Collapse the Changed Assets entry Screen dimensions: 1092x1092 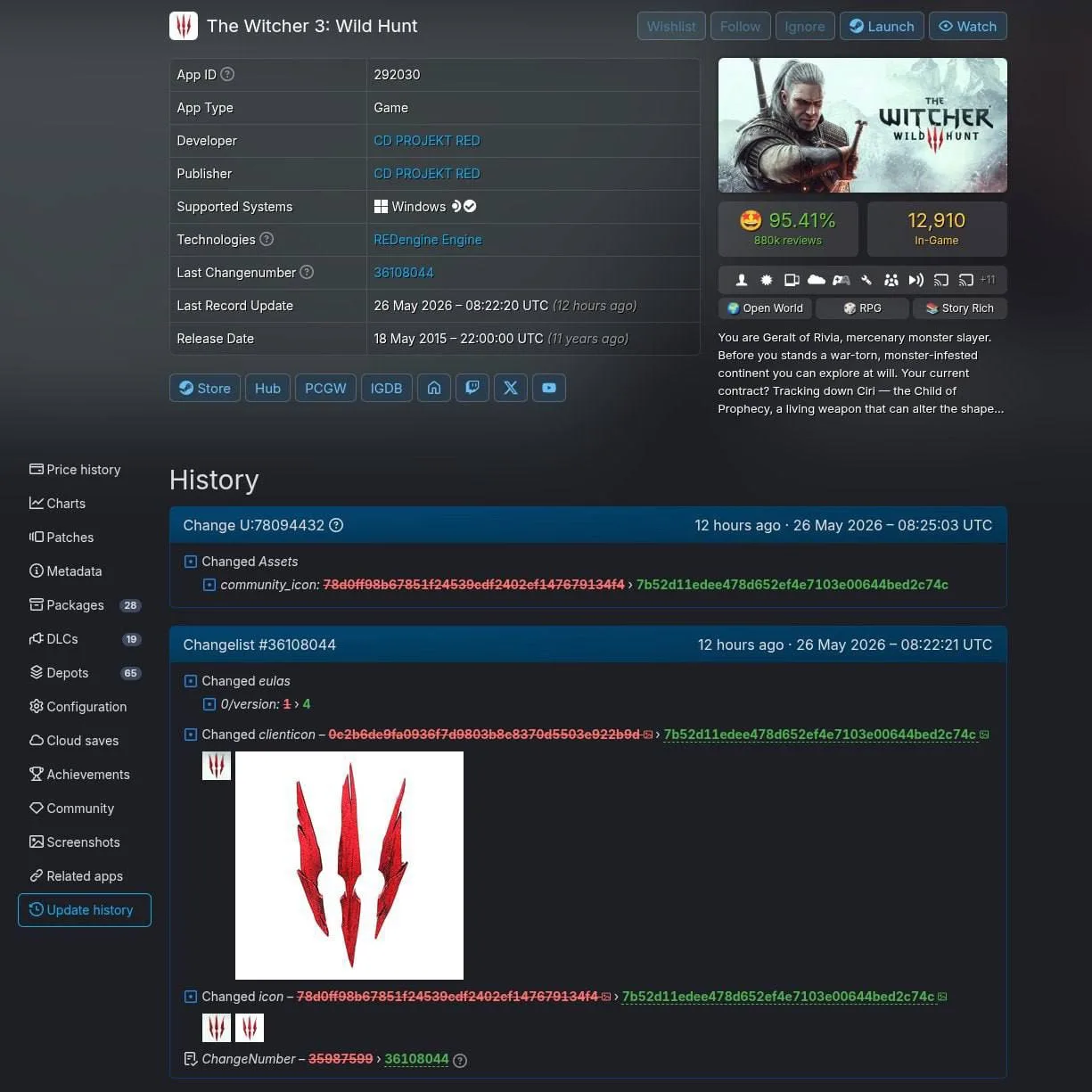point(190,562)
